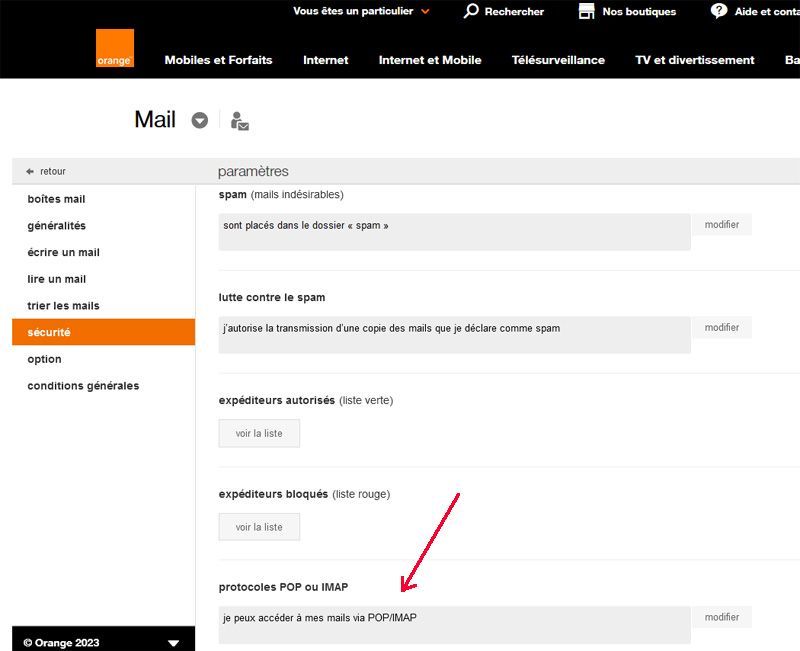Select 'boîtes mail' in sidebar
This screenshot has width=800, height=651.
point(56,199)
